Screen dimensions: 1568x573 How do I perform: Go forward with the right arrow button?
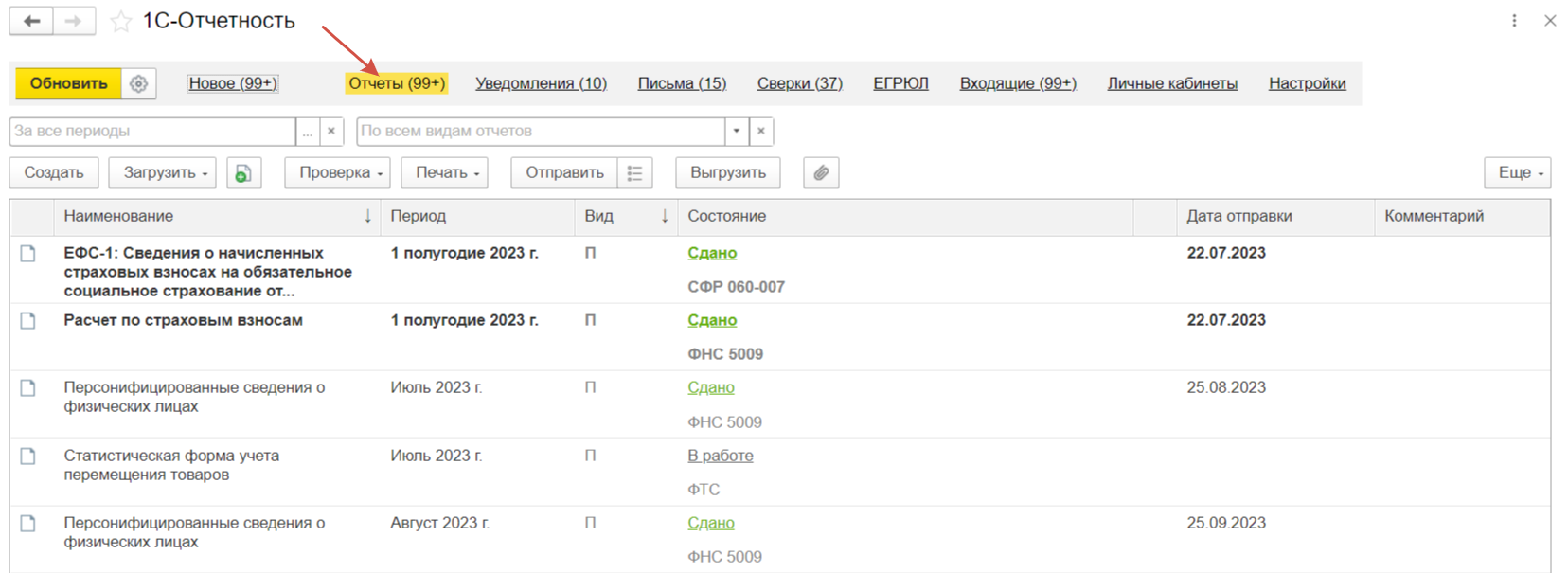74,21
